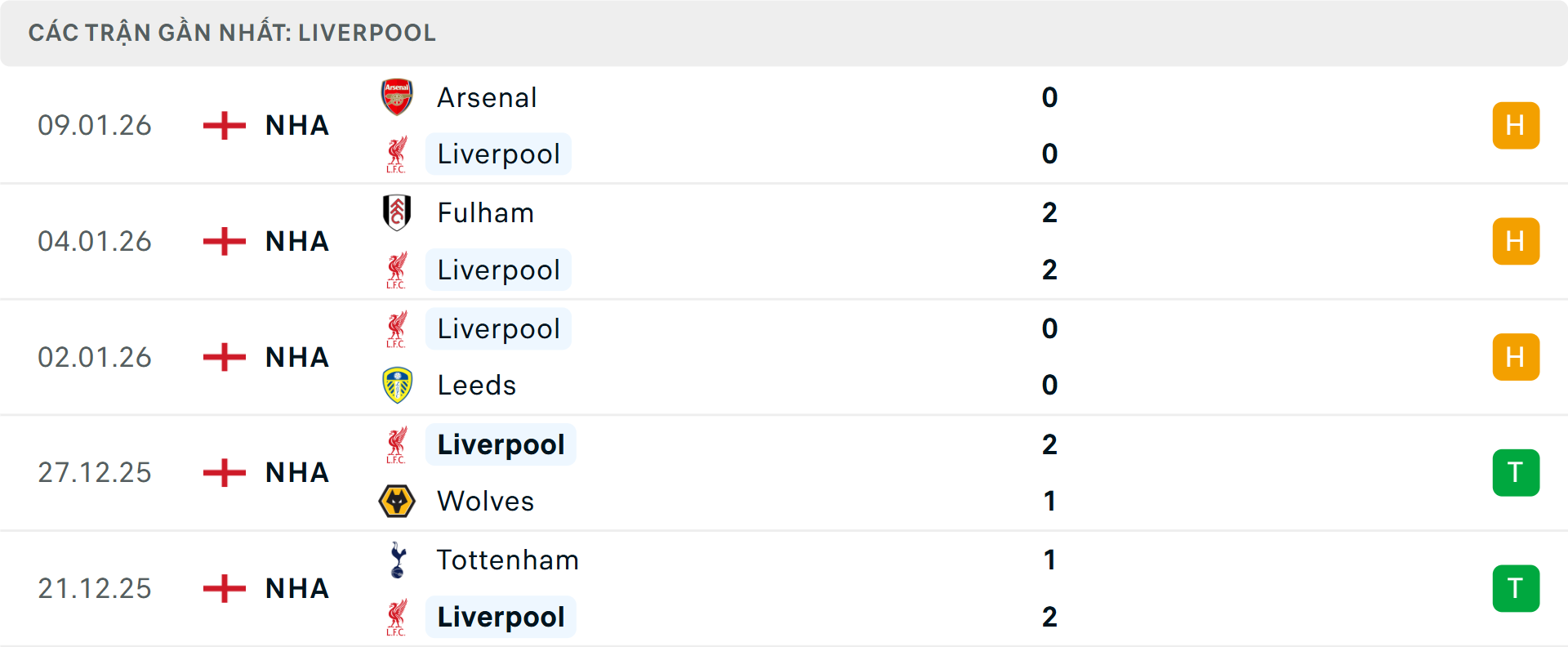Select the Leeds club crest icon
Viewport: 1568px width, 647px height.
397,385
